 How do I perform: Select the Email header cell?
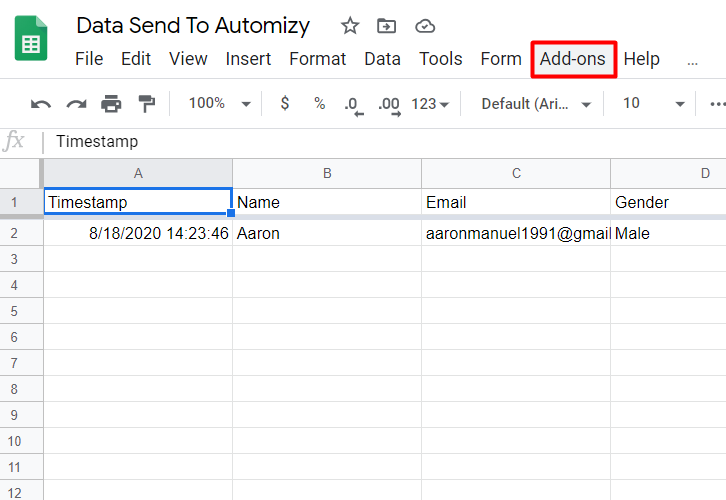pos(516,202)
